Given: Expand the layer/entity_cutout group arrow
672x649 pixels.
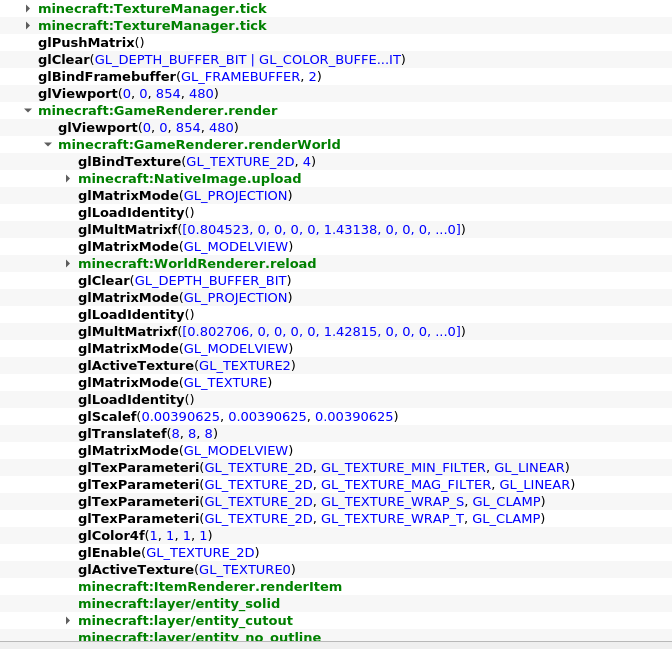Looking at the screenshot, I should [x=68, y=620].
